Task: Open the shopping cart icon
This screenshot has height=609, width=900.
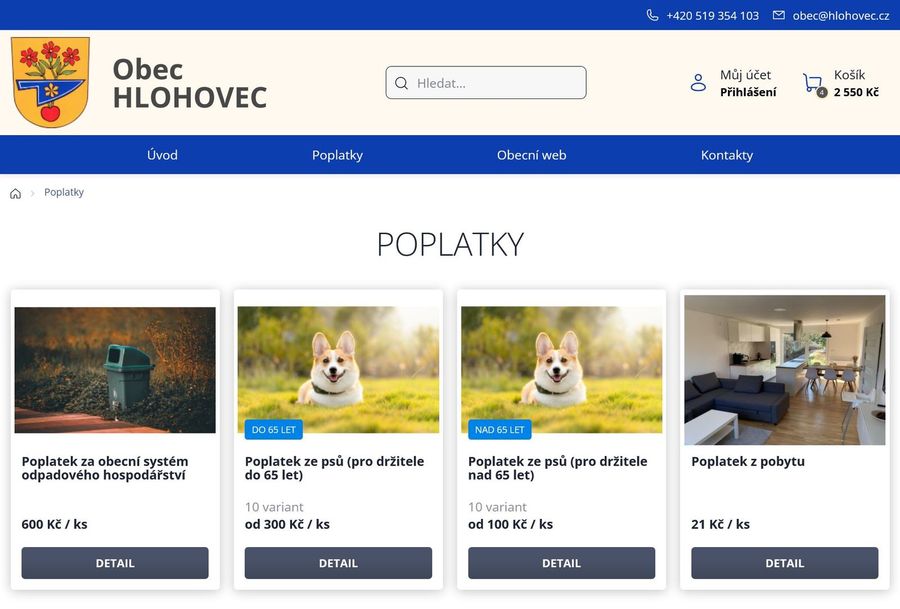Action: tap(813, 83)
